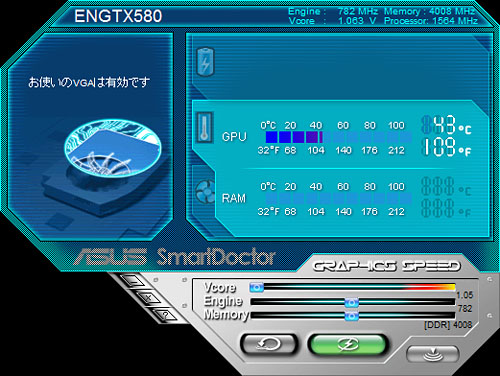The width and height of the screenshot is (500, 376).
Task: Click the Vcore slider handle
Action: pyautogui.click(x=256, y=287)
